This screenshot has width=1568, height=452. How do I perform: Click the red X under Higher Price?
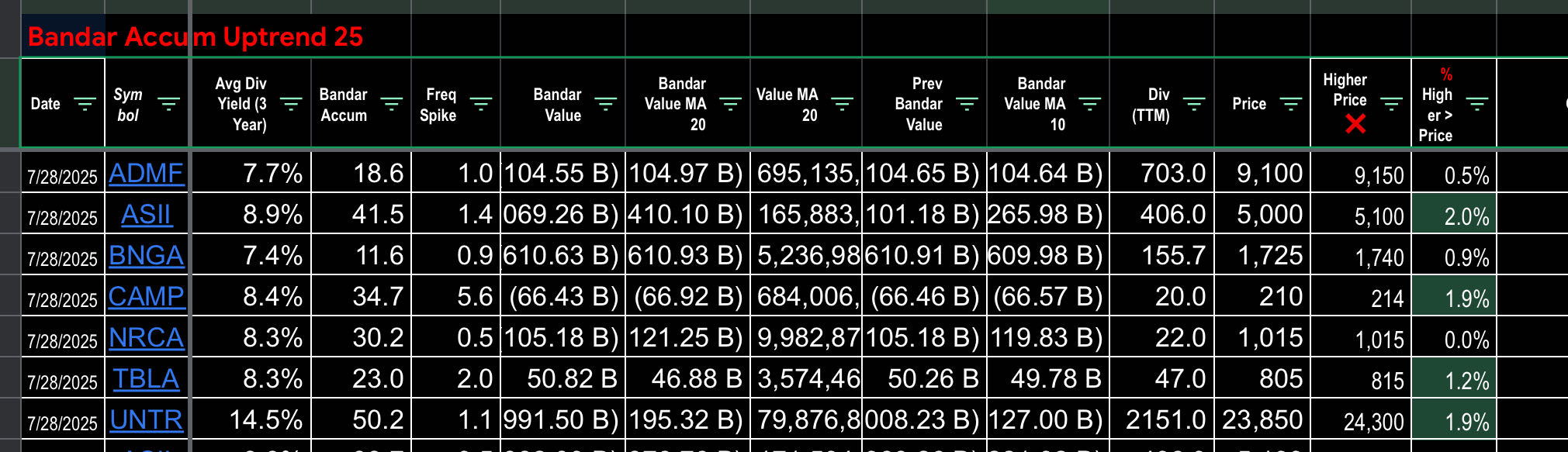(1355, 123)
